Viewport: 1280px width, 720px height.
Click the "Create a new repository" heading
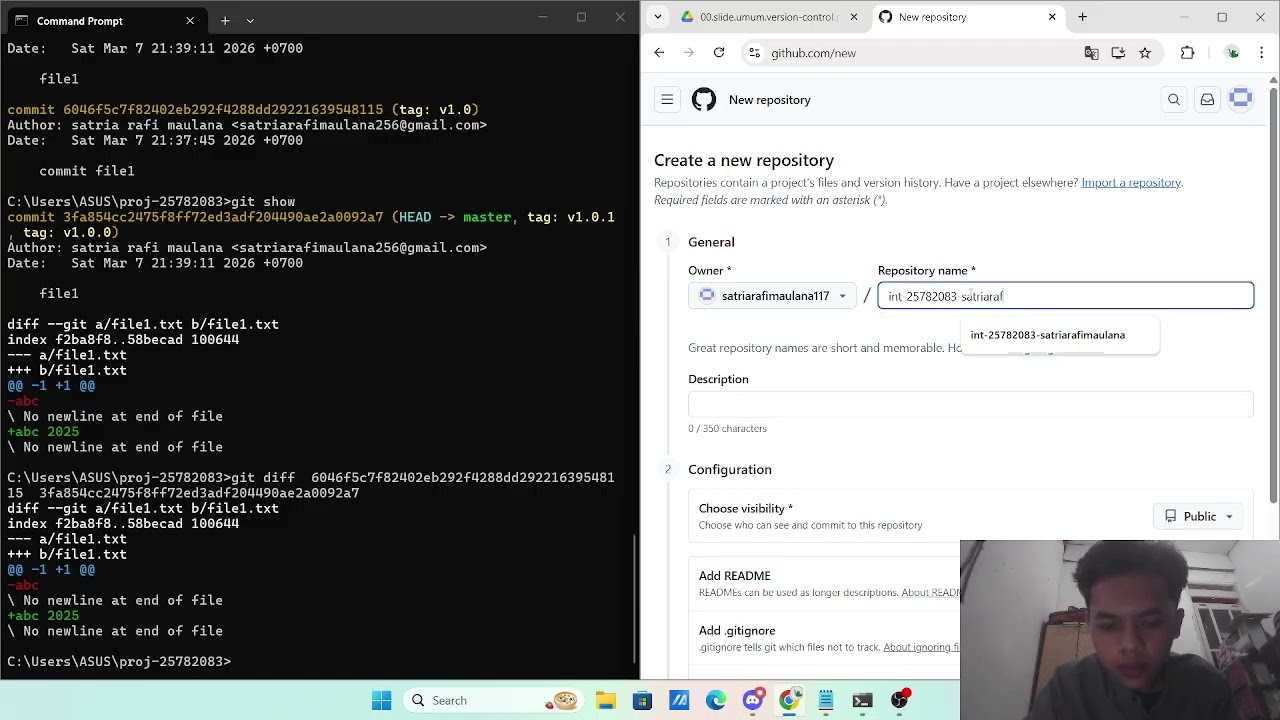(x=744, y=160)
